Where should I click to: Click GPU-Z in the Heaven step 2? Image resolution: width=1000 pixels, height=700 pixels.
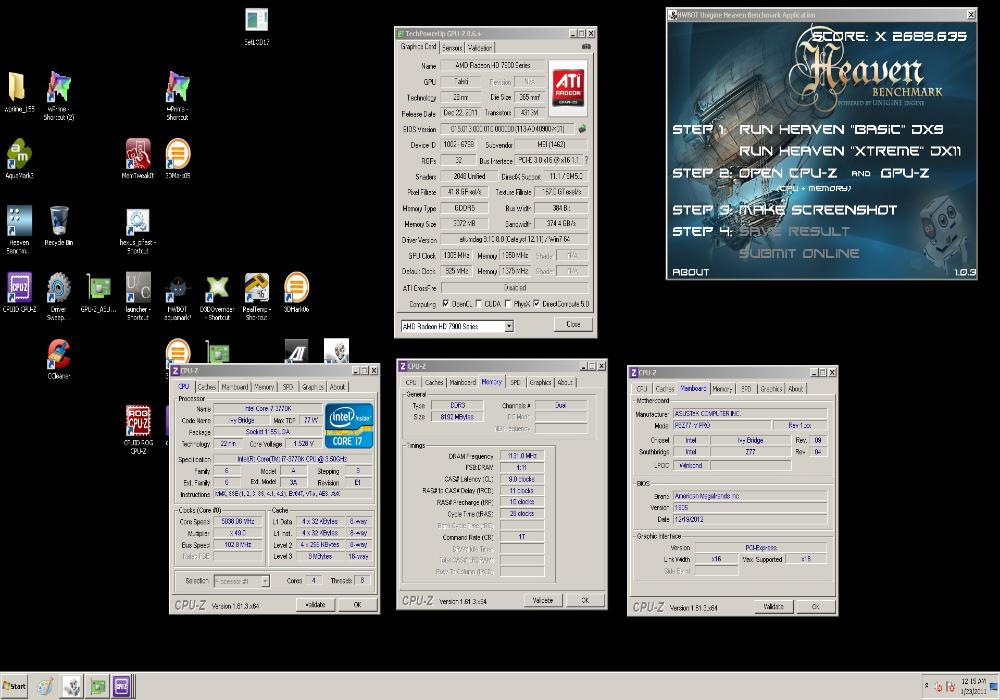(904, 173)
